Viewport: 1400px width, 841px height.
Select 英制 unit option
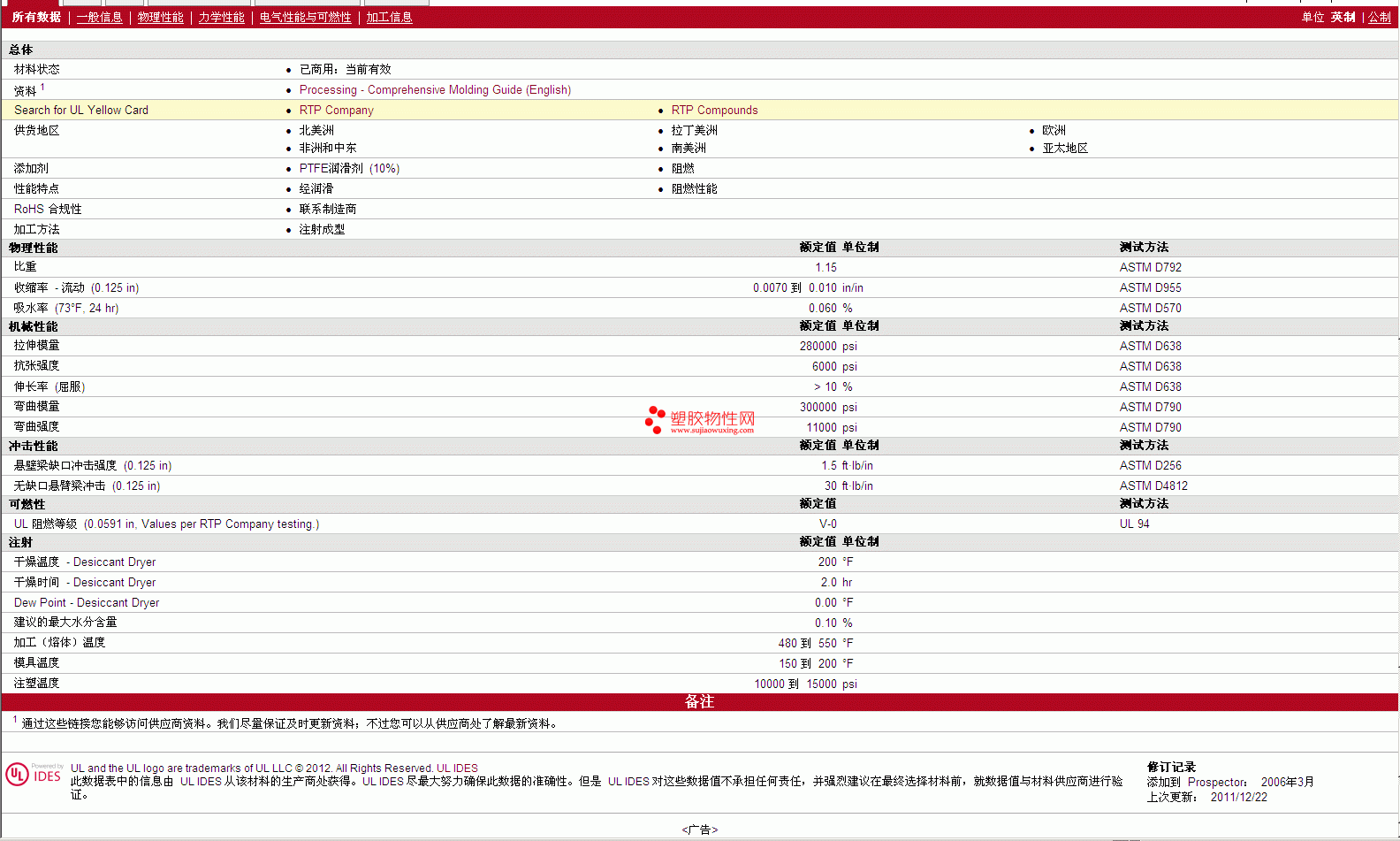point(1343,17)
